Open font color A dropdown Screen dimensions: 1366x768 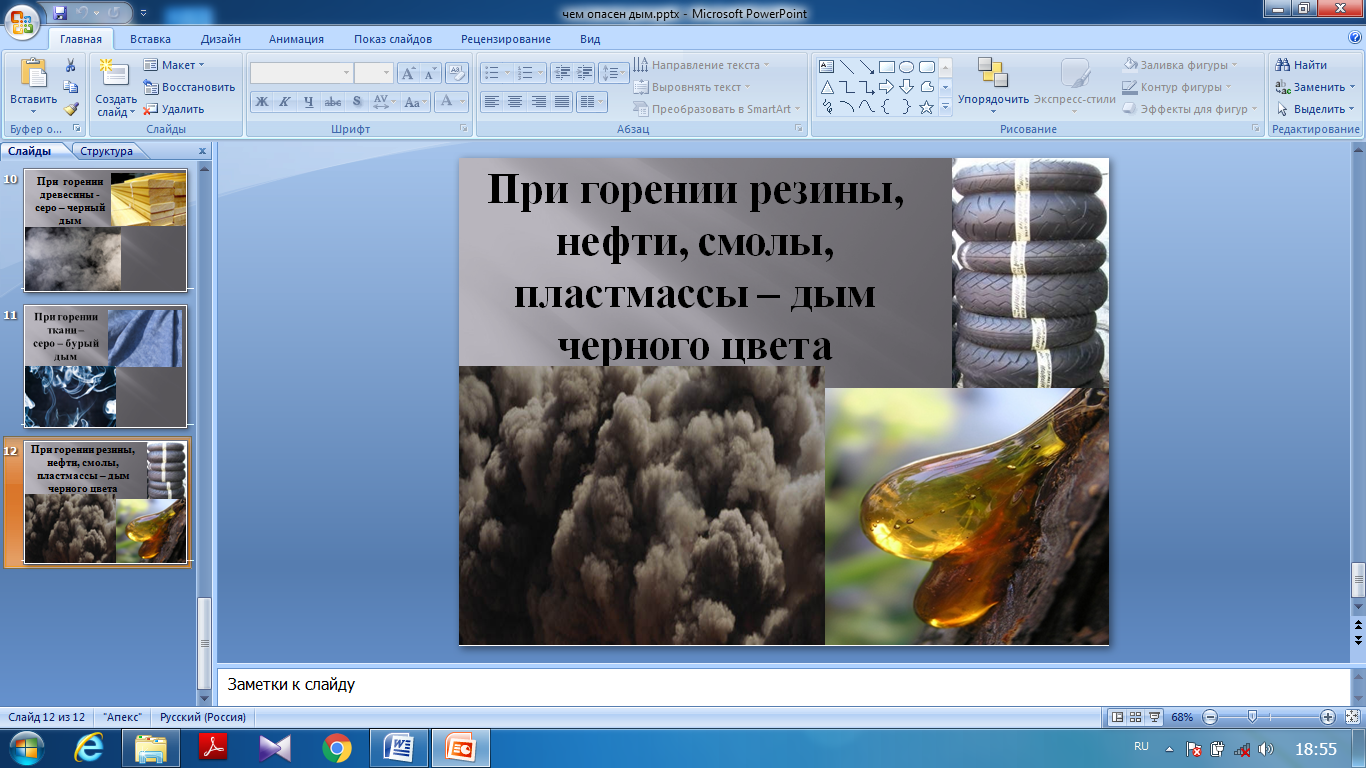pyautogui.click(x=452, y=101)
